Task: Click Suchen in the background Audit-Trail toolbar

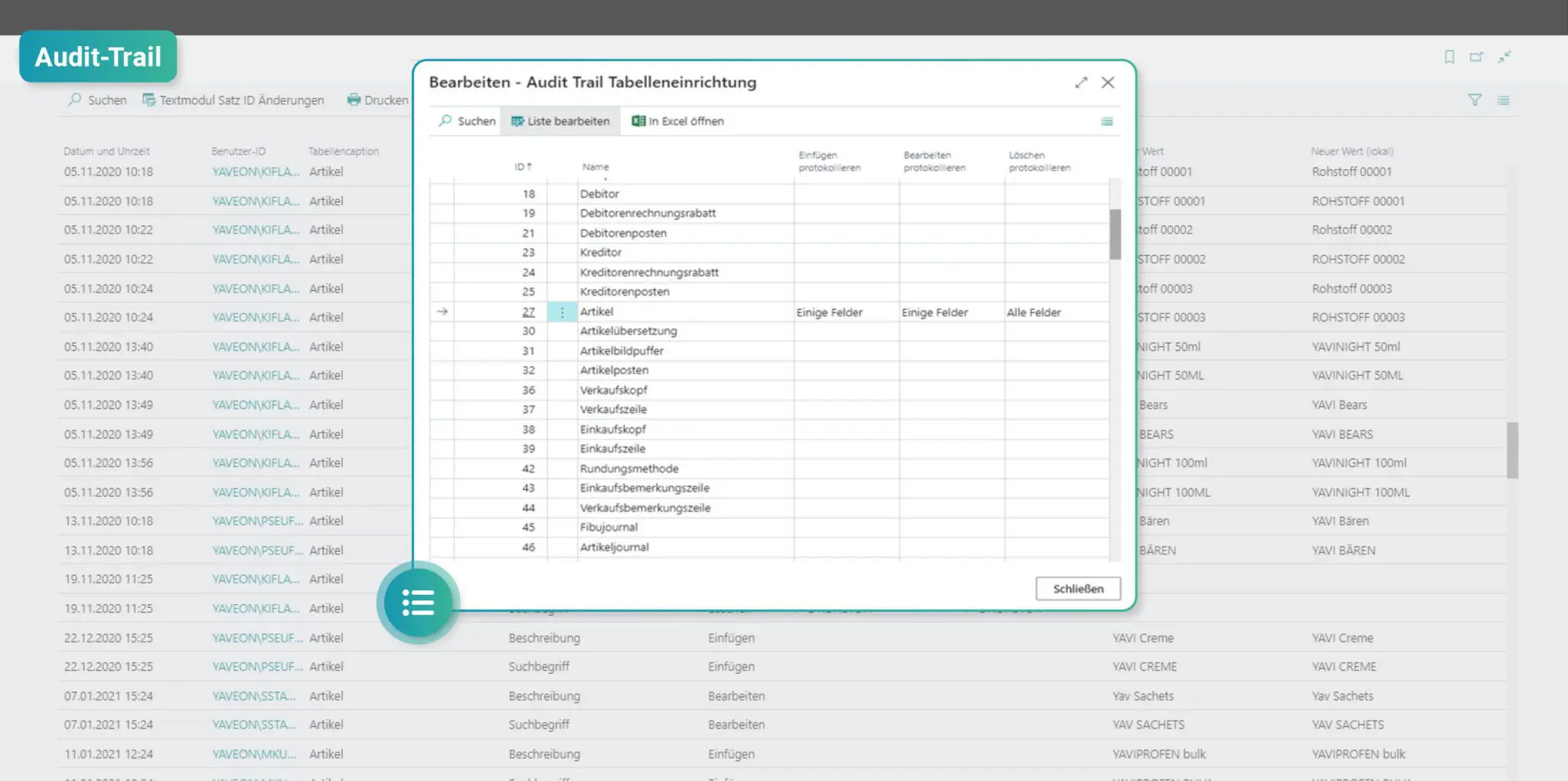Action: (97, 100)
